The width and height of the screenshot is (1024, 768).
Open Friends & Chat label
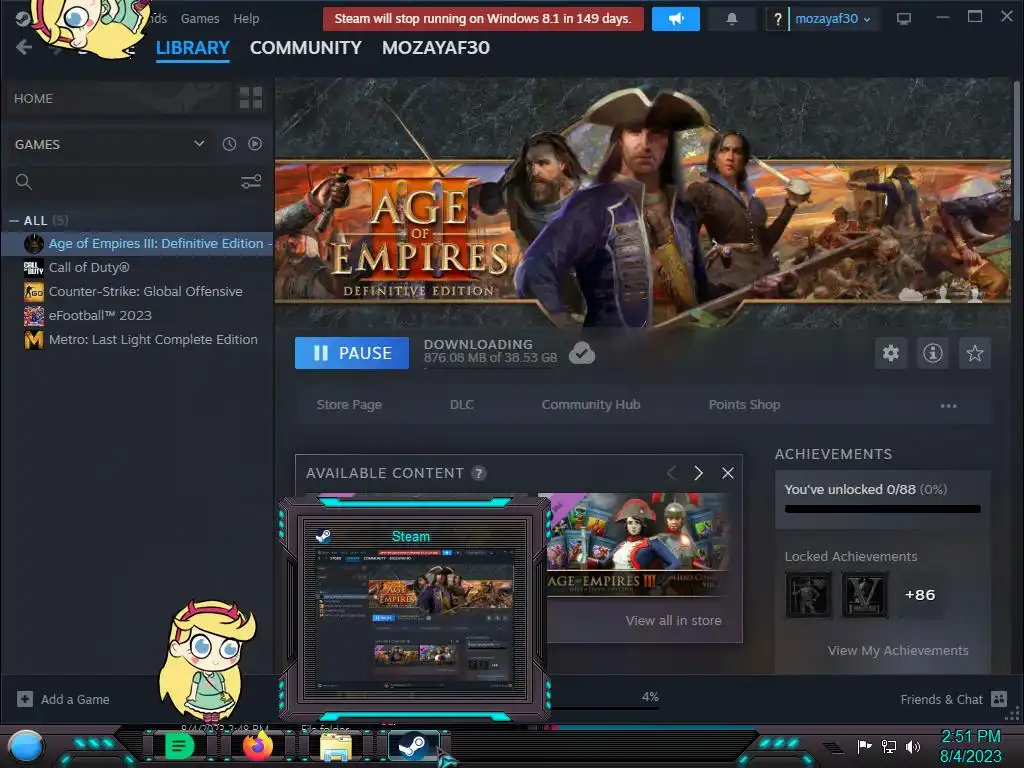point(941,699)
